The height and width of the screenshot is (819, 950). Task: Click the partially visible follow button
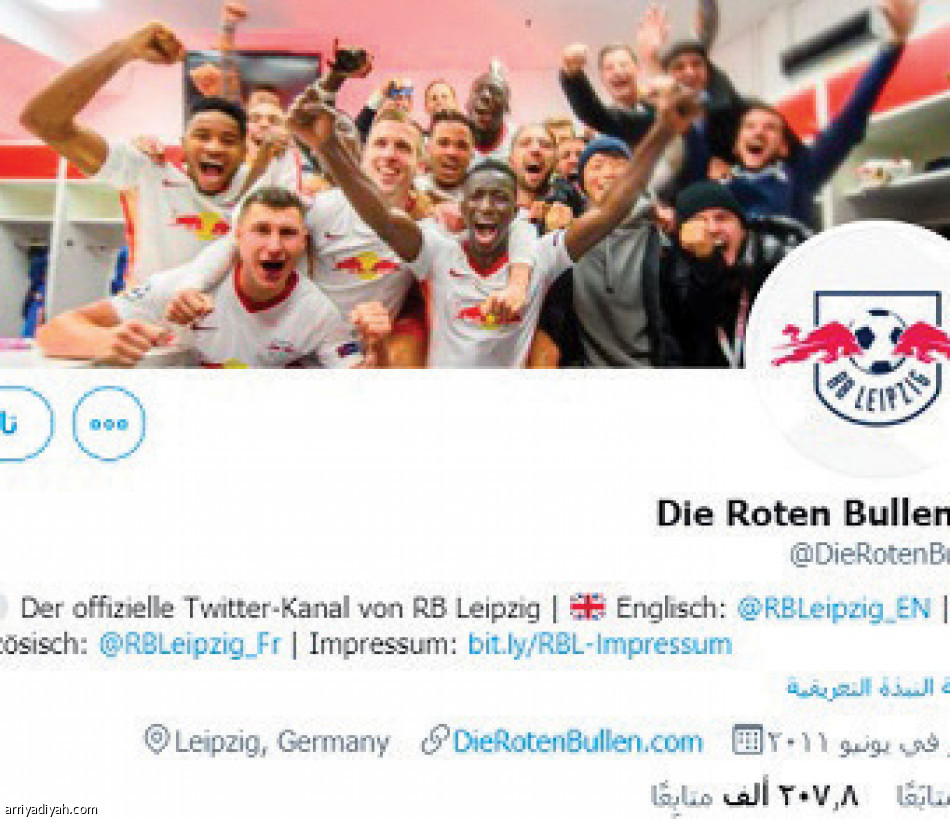click(x=24, y=423)
